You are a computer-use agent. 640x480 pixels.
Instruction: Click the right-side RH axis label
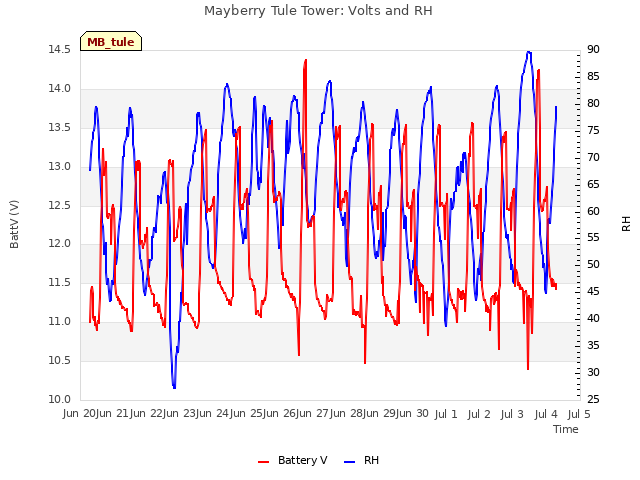(x=626, y=224)
